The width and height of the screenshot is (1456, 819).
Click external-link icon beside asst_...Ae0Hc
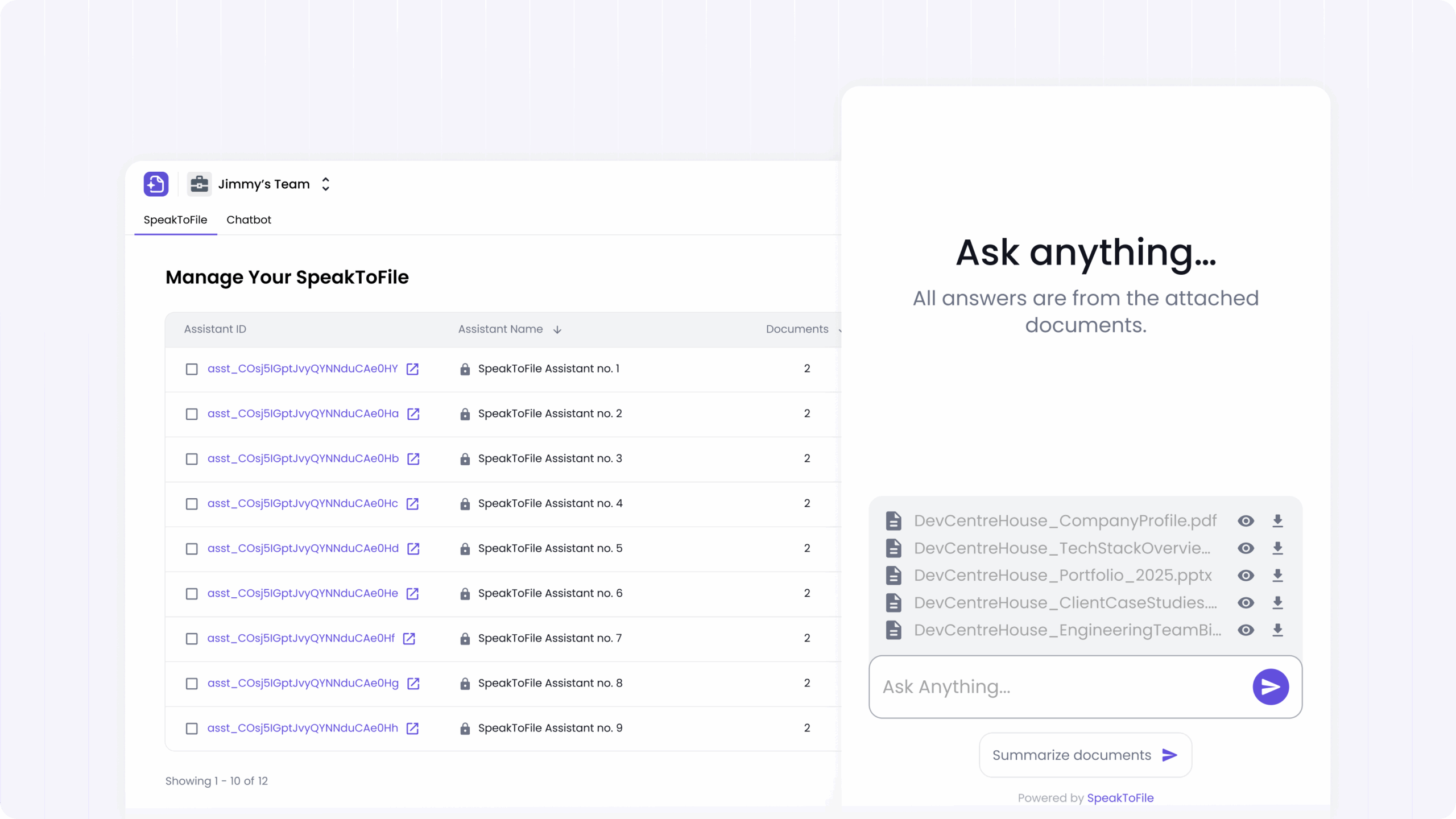click(x=412, y=504)
